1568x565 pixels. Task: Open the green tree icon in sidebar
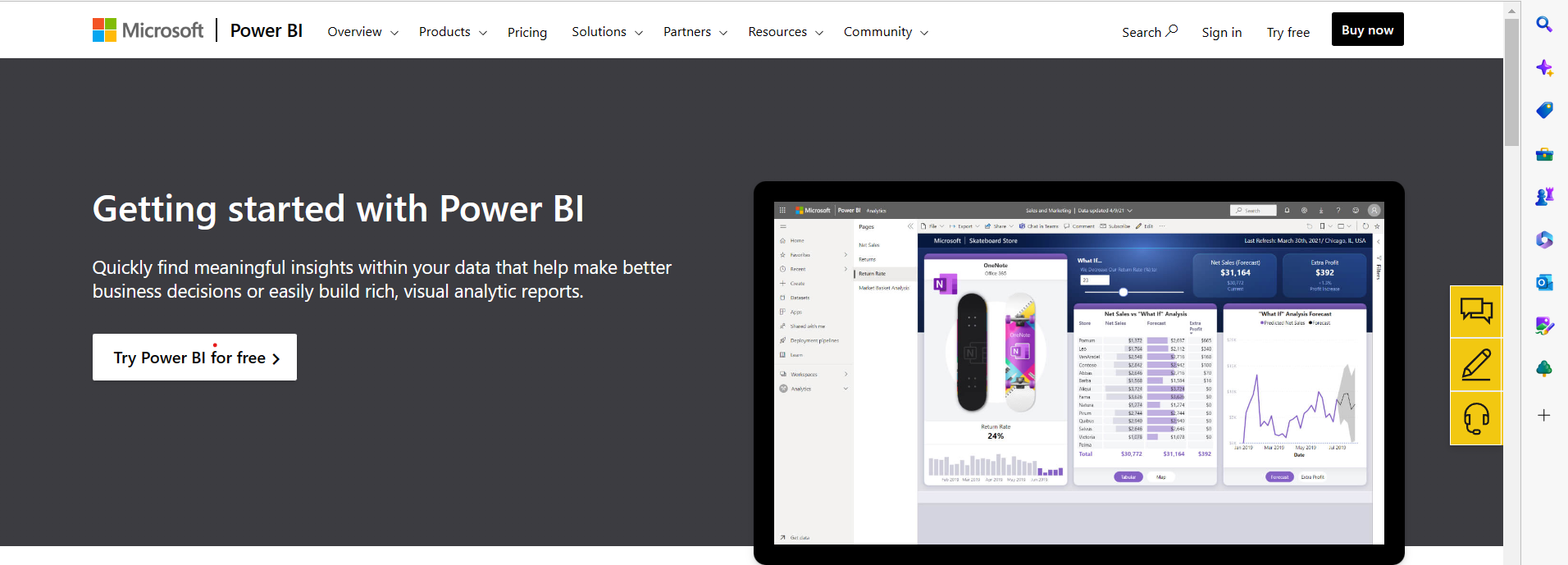(1544, 369)
